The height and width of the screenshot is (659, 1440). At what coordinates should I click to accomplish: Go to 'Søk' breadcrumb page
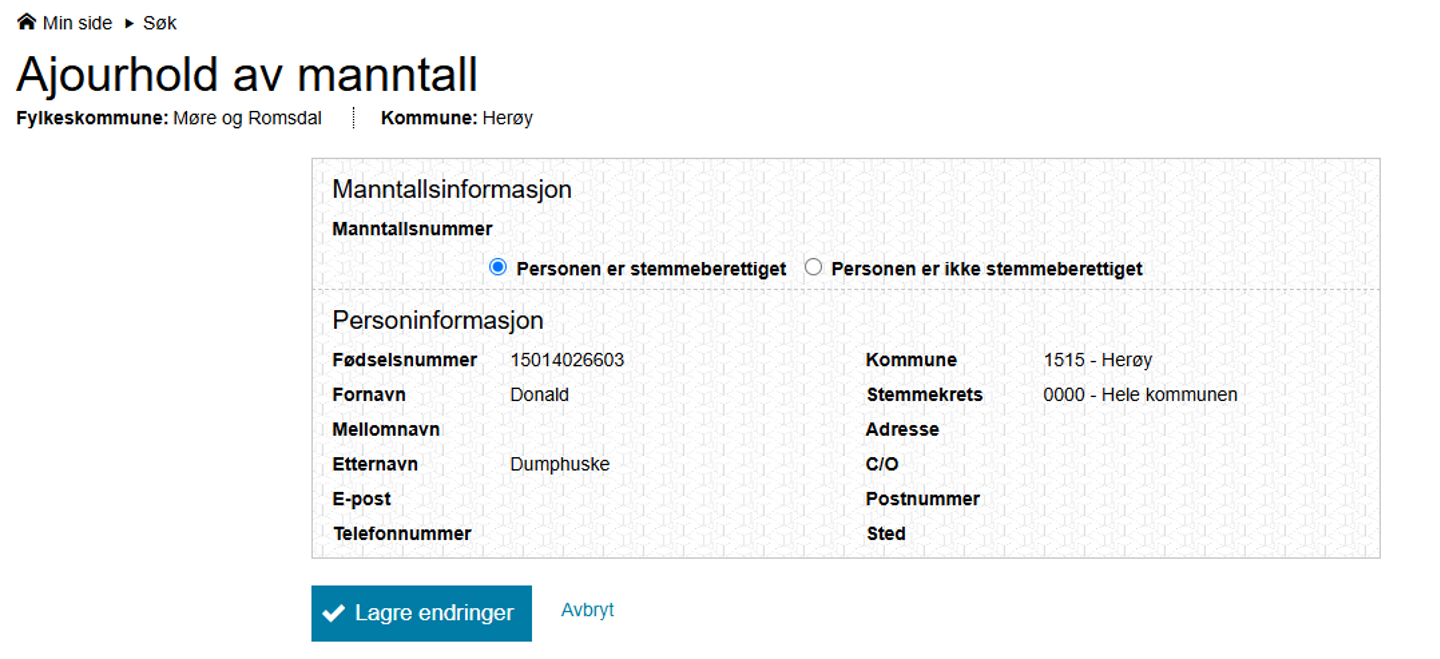160,23
